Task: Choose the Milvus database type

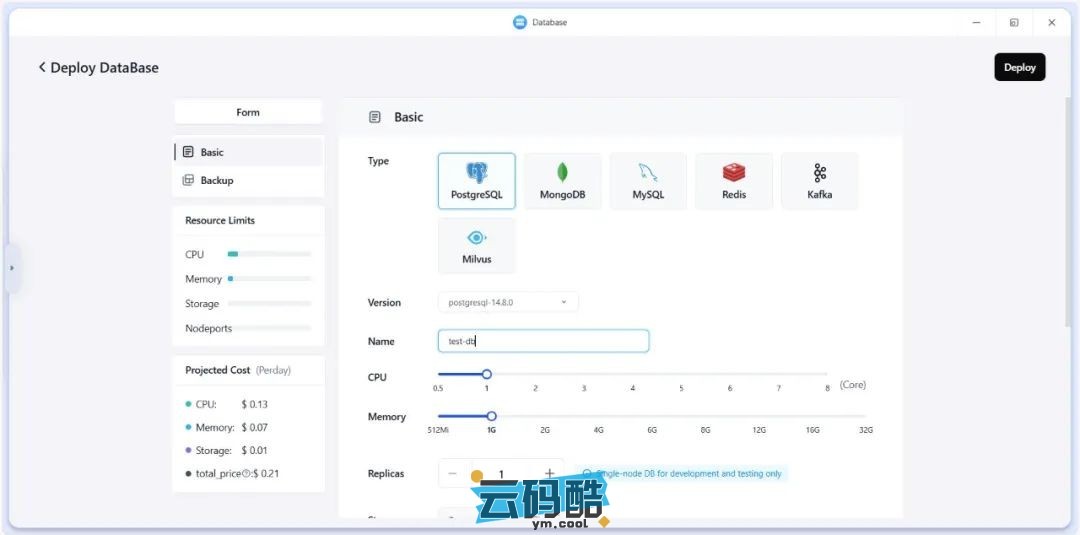Action: (x=477, y=245)
